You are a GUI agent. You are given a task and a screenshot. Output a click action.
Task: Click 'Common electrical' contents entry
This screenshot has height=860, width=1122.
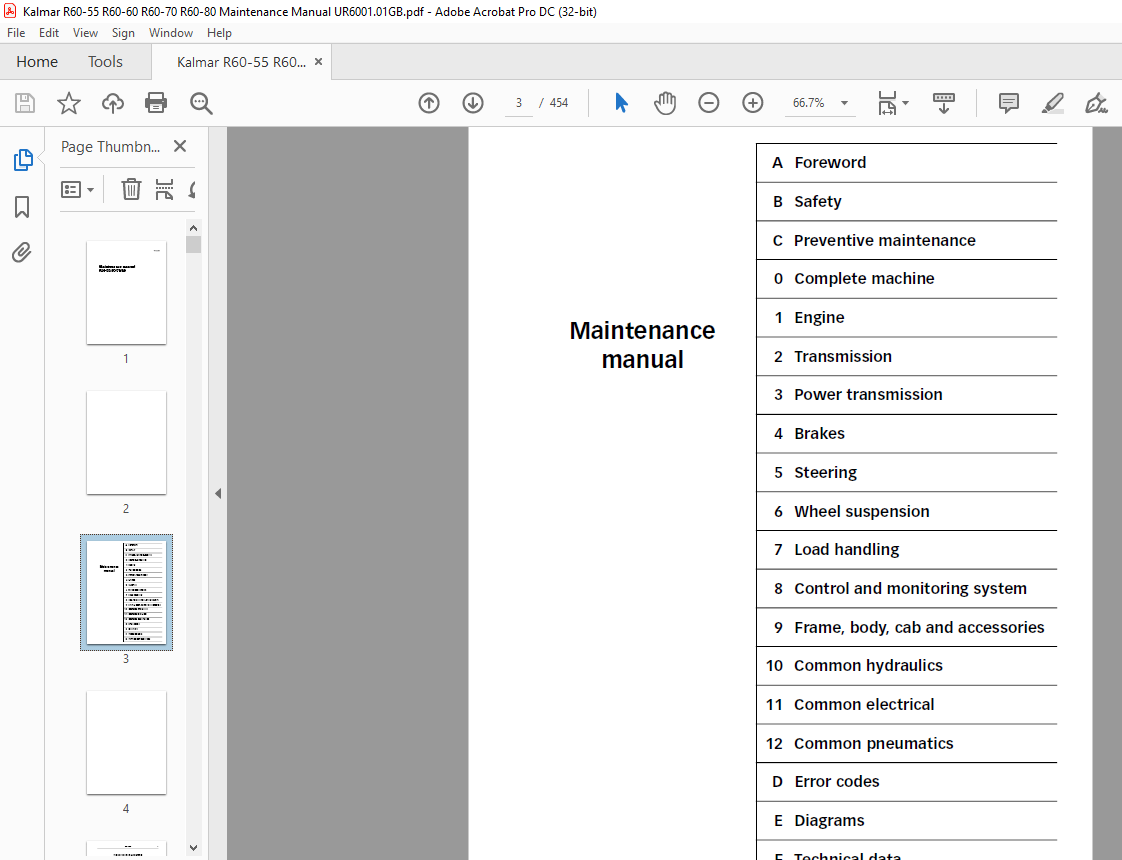(x=864, y=705)
